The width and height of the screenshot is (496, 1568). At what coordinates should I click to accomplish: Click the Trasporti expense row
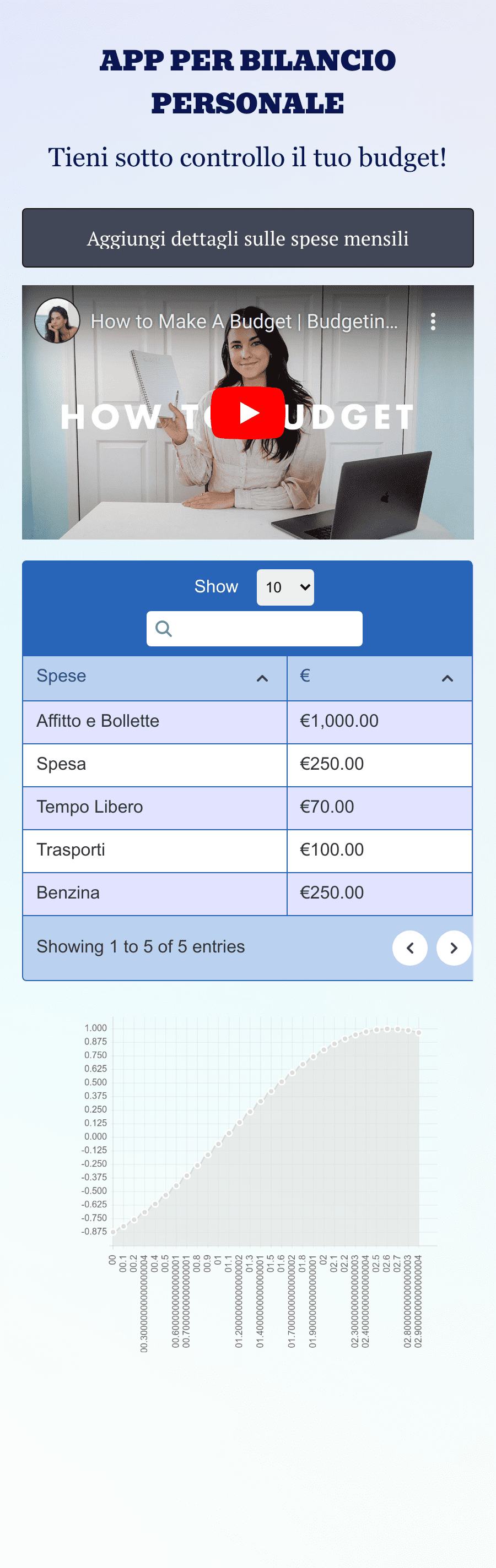pyautogui.click(x=247, y=851)
